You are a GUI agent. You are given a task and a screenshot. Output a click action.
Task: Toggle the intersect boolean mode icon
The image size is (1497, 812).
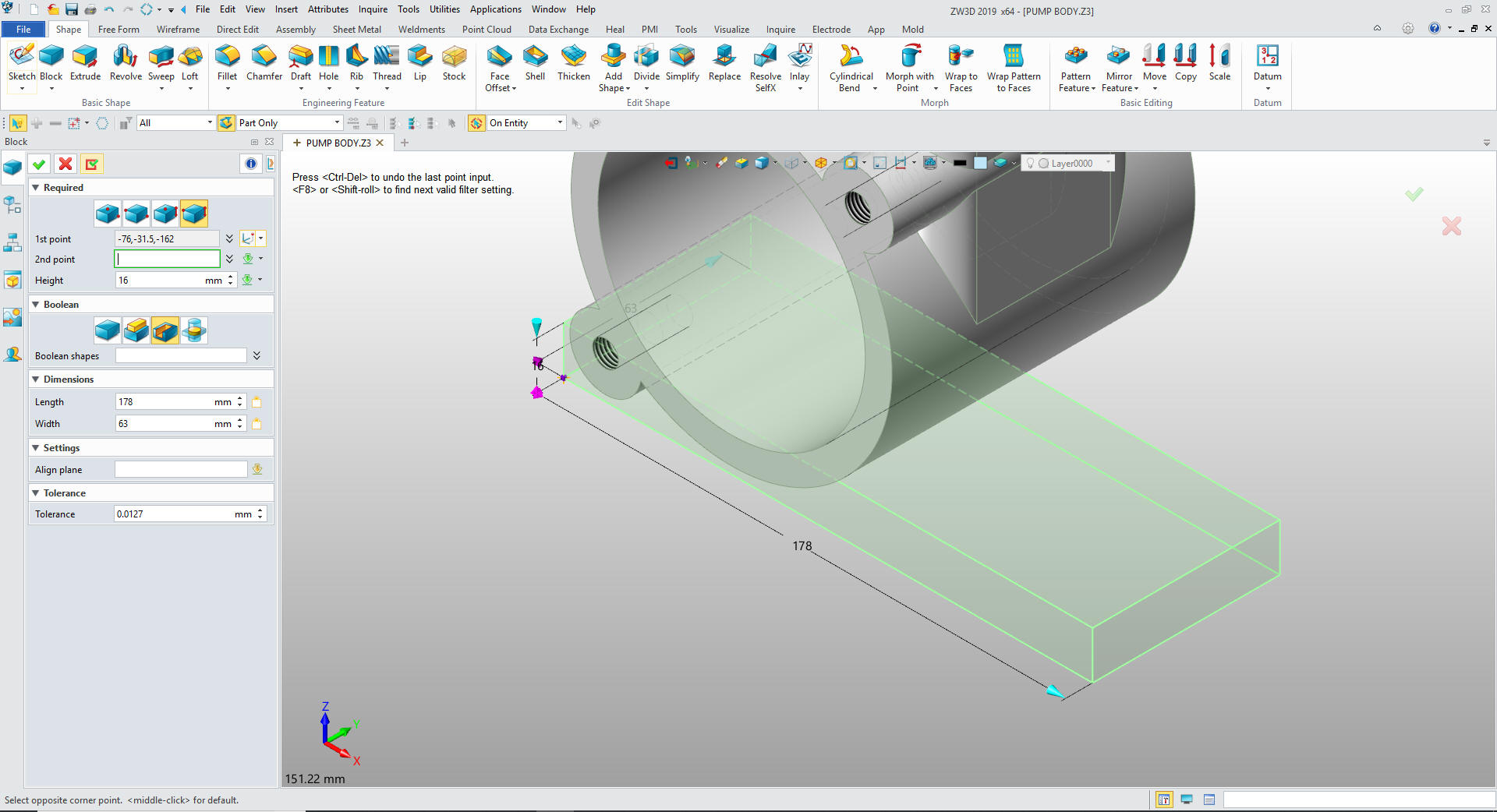point(194,330)
